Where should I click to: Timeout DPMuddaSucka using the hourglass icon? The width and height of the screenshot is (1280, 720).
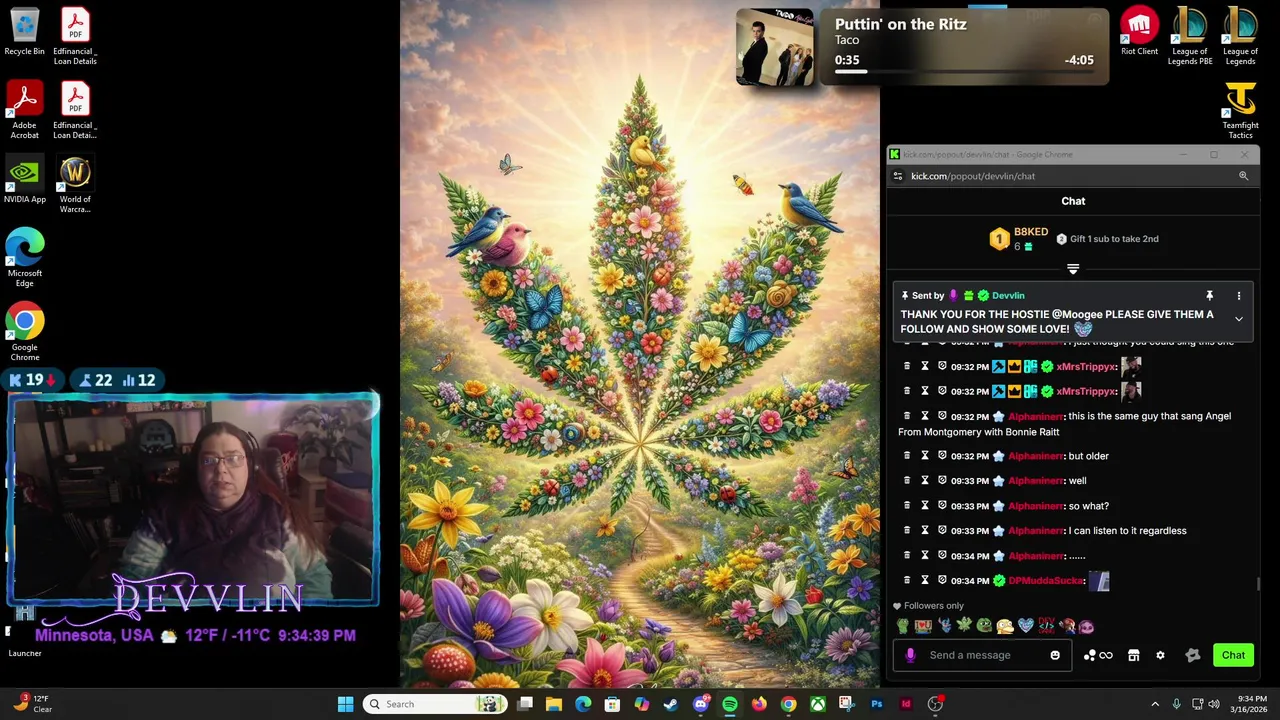pyautogui.click(x=924, y=580)
